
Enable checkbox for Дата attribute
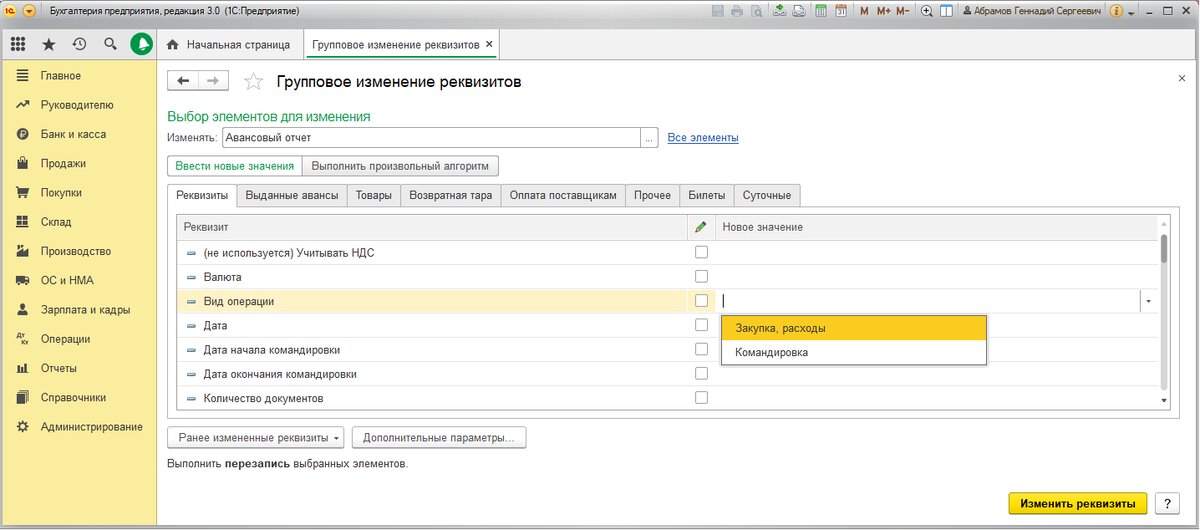(x=701, y=325)
